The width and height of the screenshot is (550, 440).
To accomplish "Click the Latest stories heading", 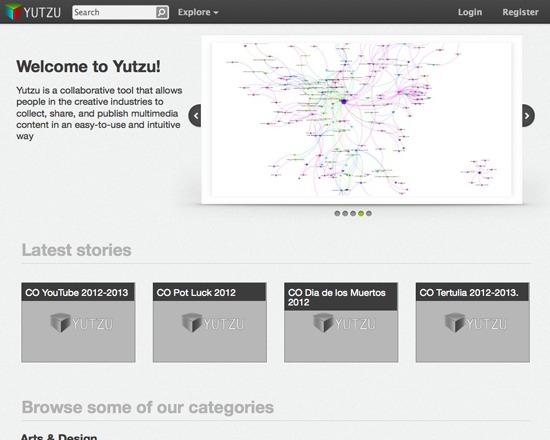I will [76, 250].
